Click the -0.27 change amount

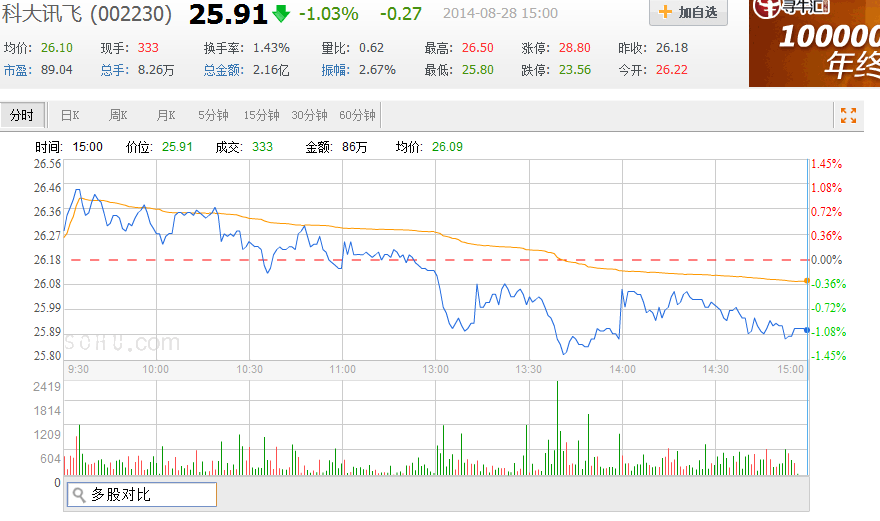pyautogui.click(x=401, y=13)
